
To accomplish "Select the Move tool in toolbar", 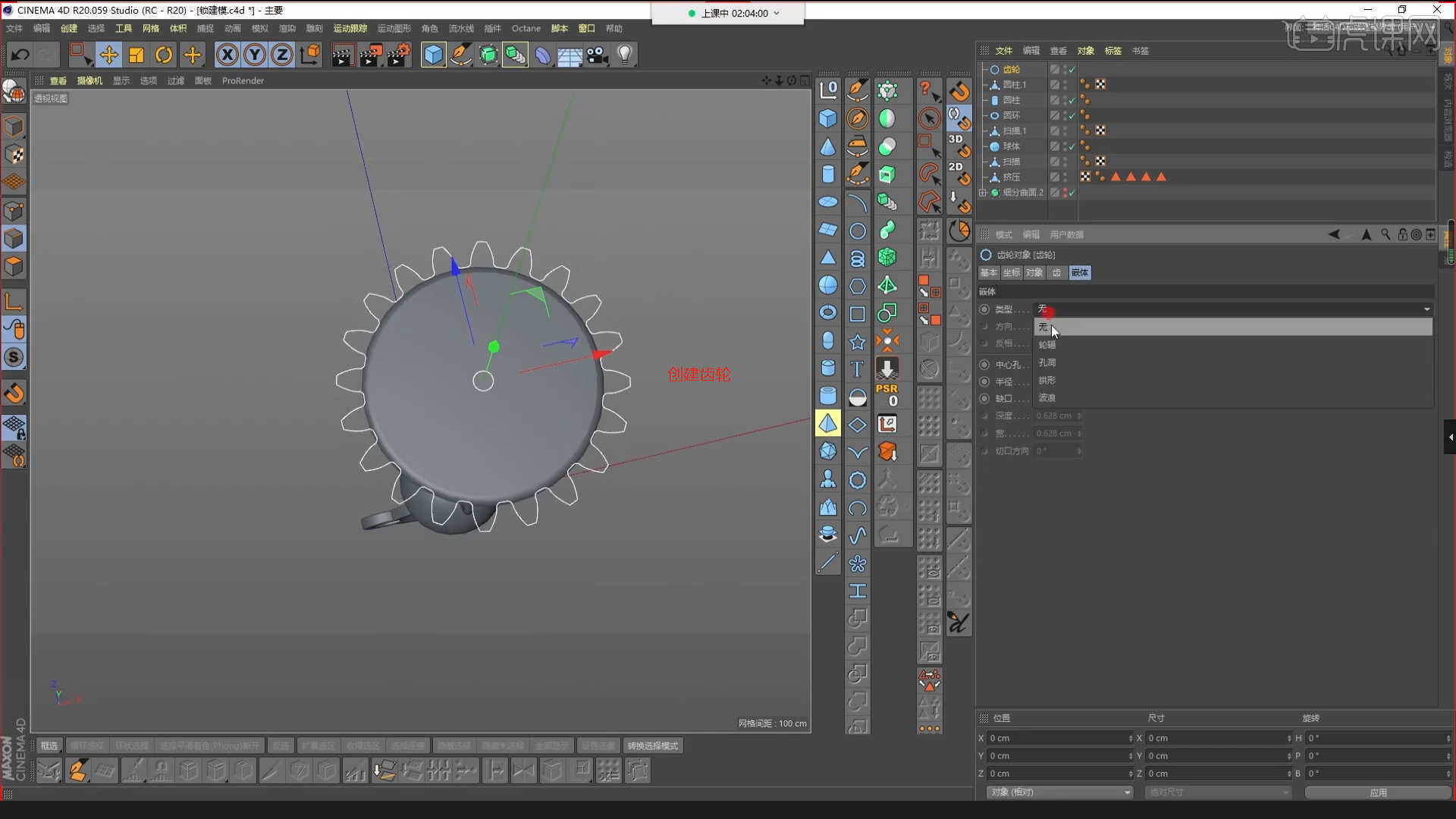I will tap(108, 55).
